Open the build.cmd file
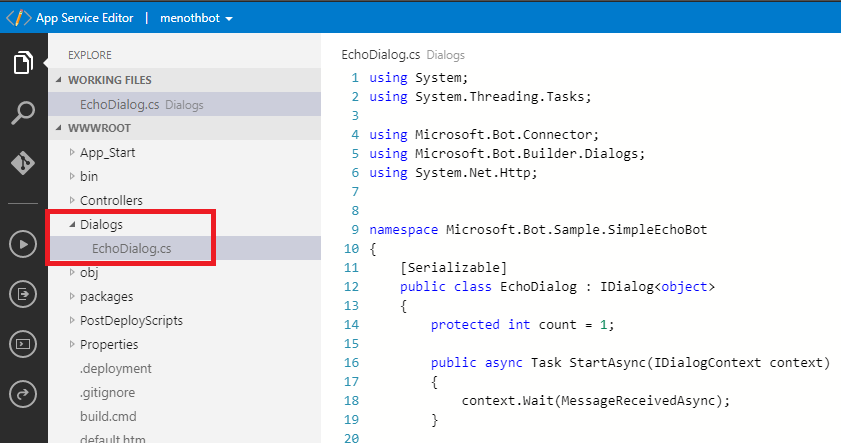841x443 pixels. point(108,416)
